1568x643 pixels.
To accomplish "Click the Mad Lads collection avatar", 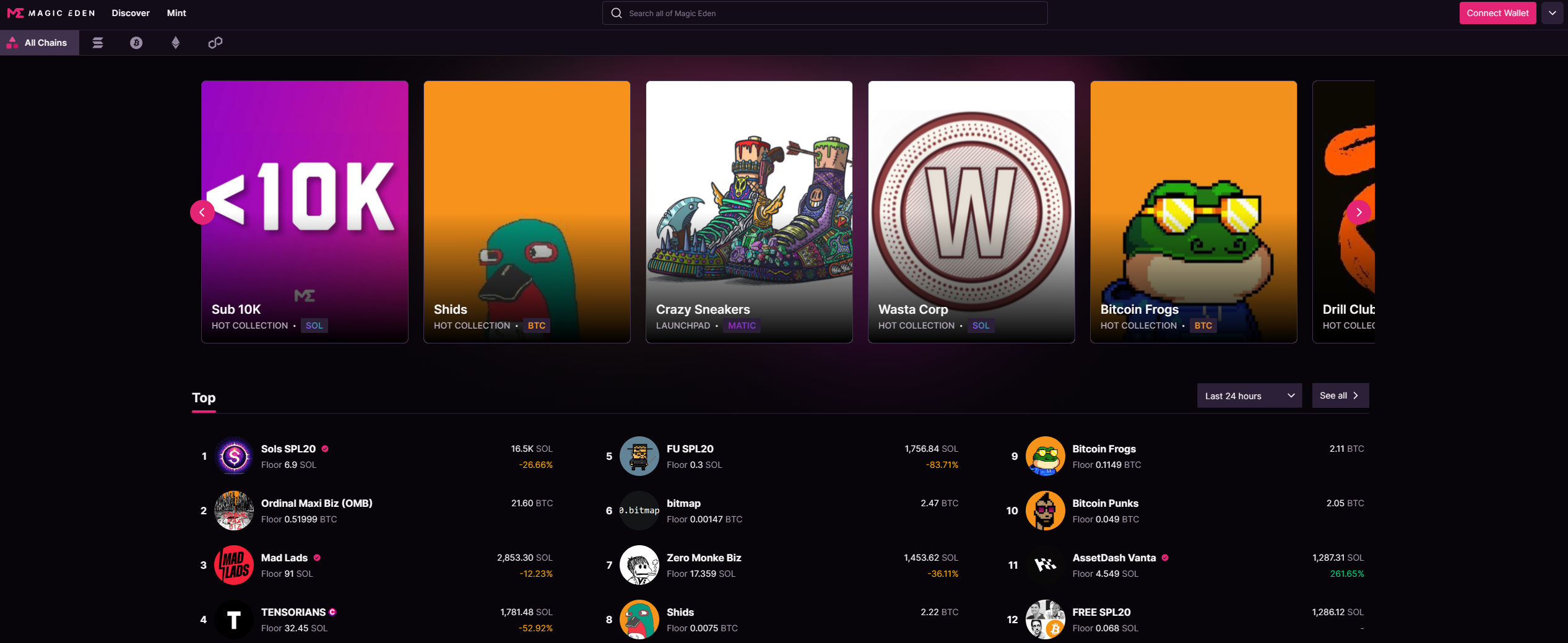I will pos(234,566).
